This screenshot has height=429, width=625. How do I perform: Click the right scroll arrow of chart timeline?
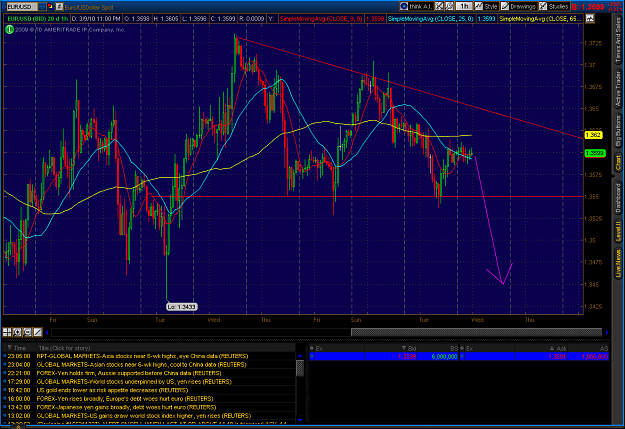point(606,332)
